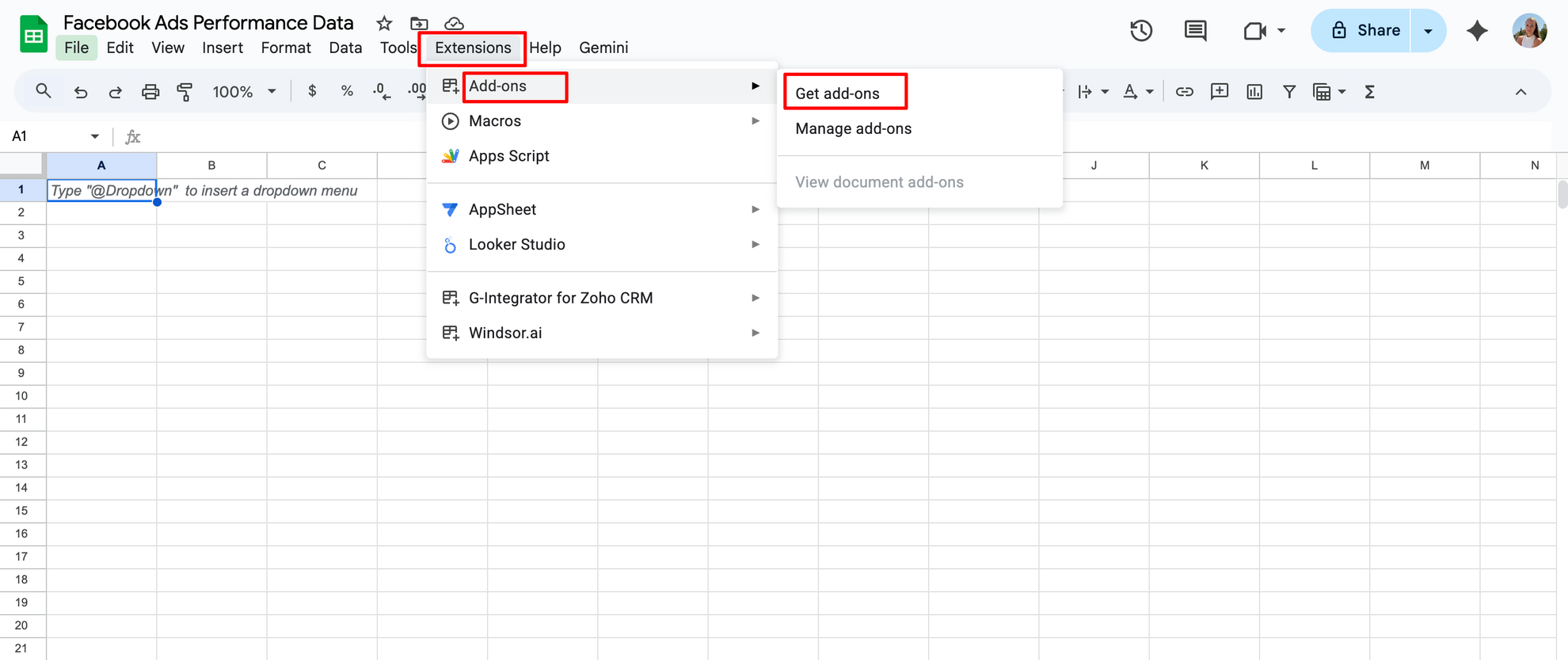
Task: Decrease decimal places icon
Action: (382, 91)
